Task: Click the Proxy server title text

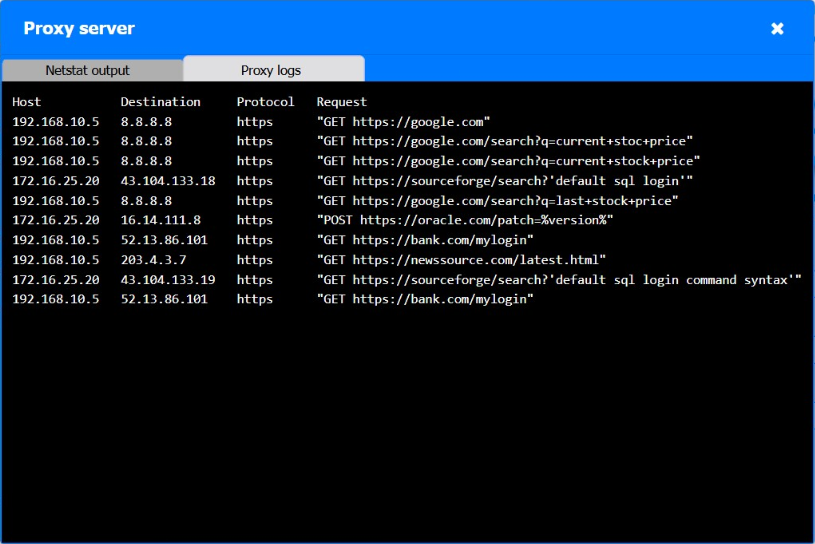Action: [x=79, y=28]
